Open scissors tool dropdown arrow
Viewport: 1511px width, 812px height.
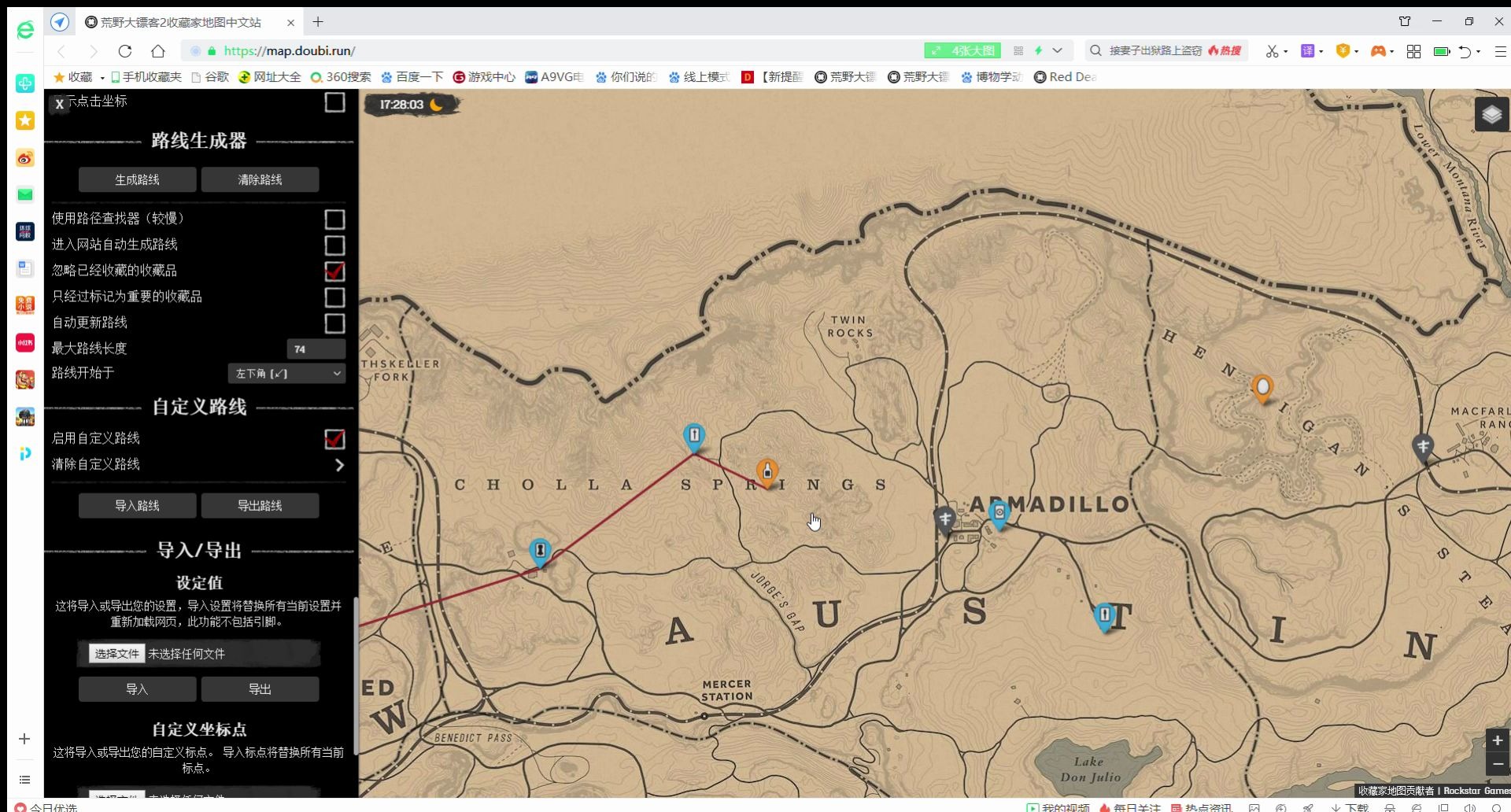(x=1286, y=51)
